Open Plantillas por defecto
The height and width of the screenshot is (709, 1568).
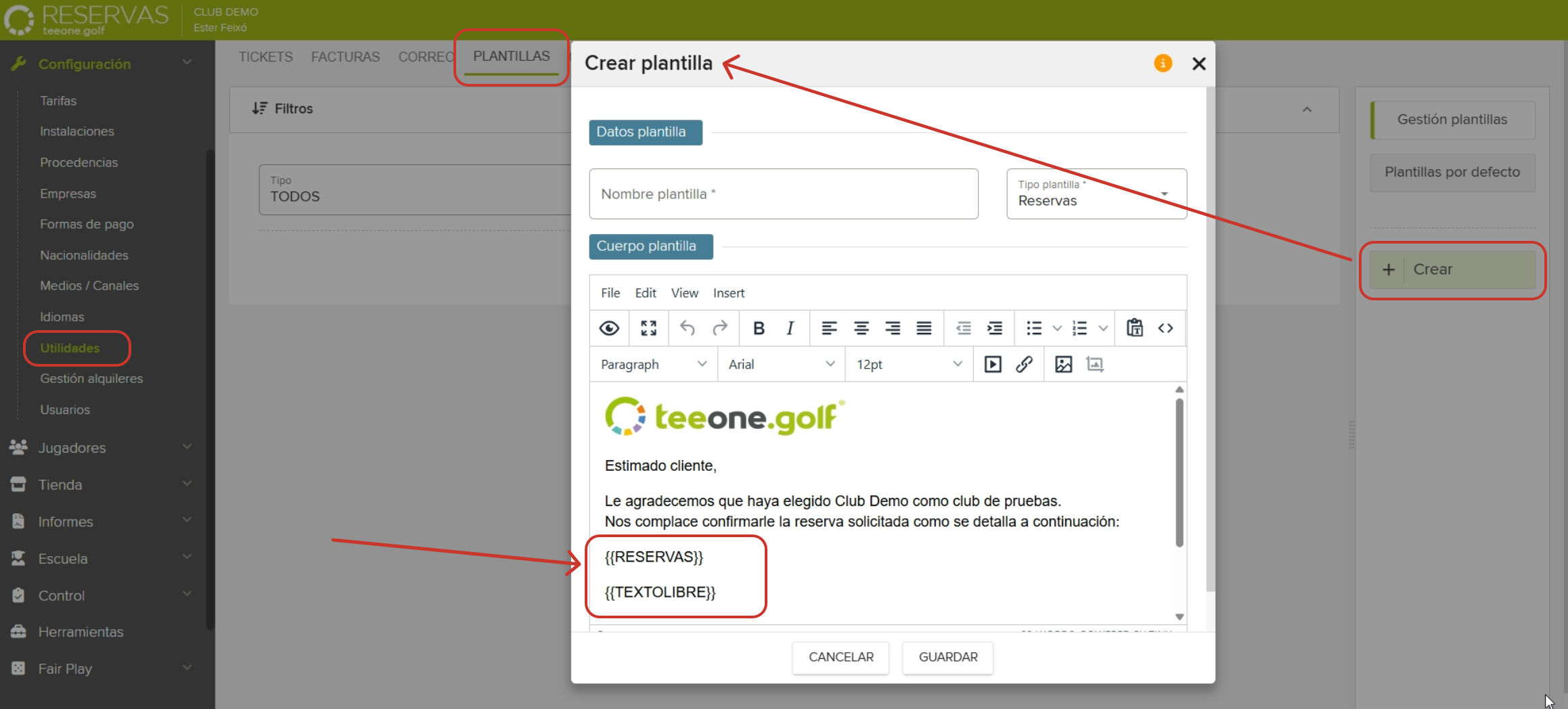pos(1452,173)
